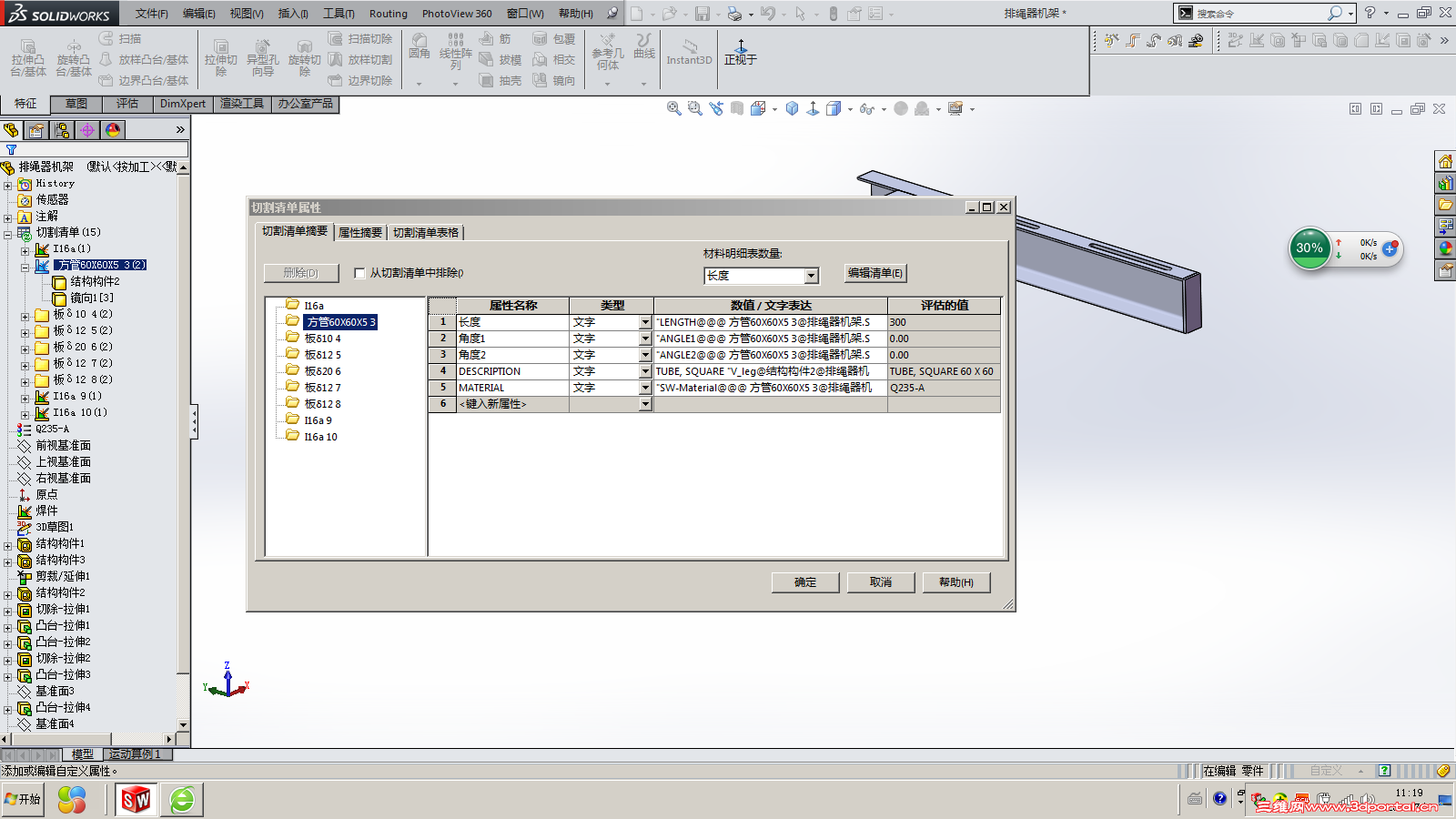Open the DisplayManager color ball tab
Screen dimensions: 1456x819
[113, 130]
